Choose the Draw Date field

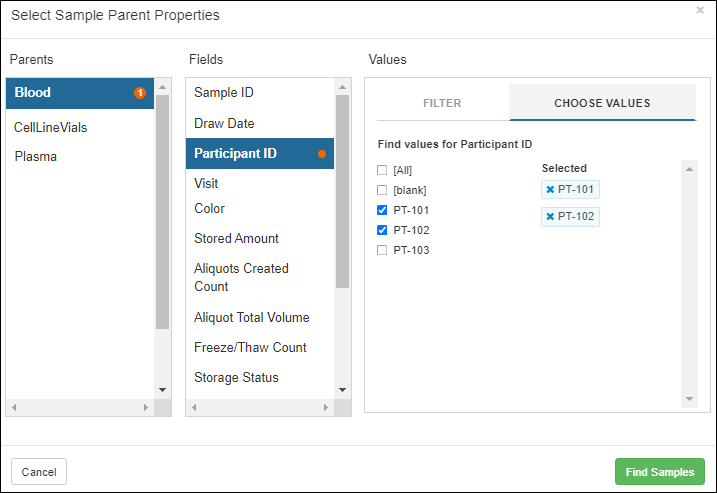pos(224,124)
